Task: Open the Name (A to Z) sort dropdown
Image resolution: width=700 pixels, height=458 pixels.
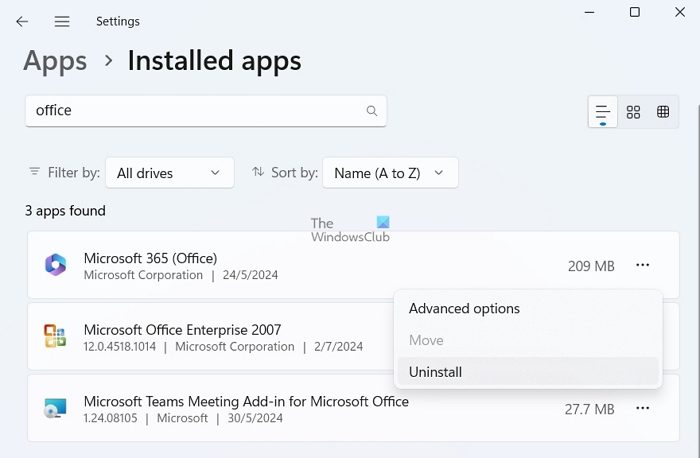Action: coord(390,173)
